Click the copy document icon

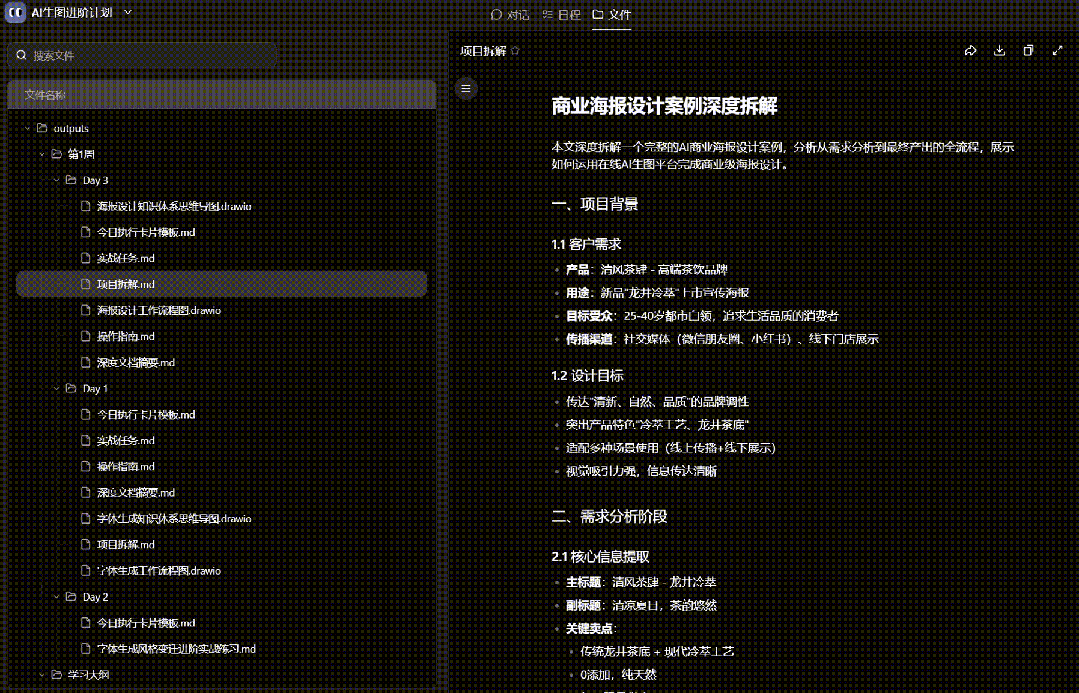tap(1028, 50)
